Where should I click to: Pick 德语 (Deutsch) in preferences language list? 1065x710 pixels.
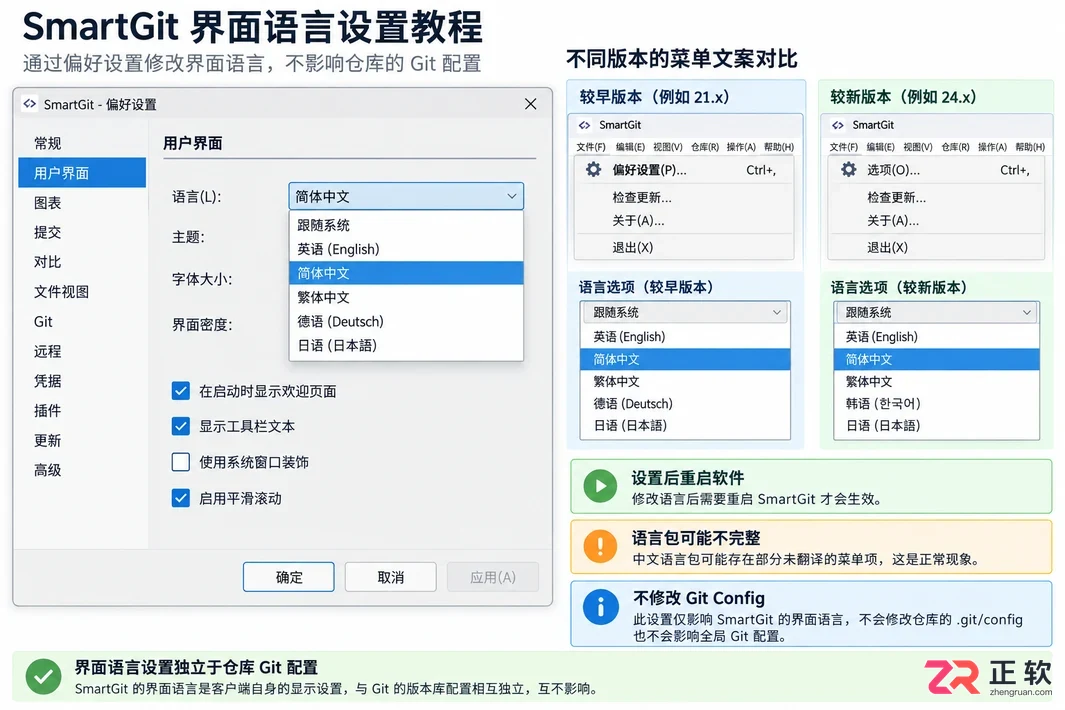pos(406,321)
